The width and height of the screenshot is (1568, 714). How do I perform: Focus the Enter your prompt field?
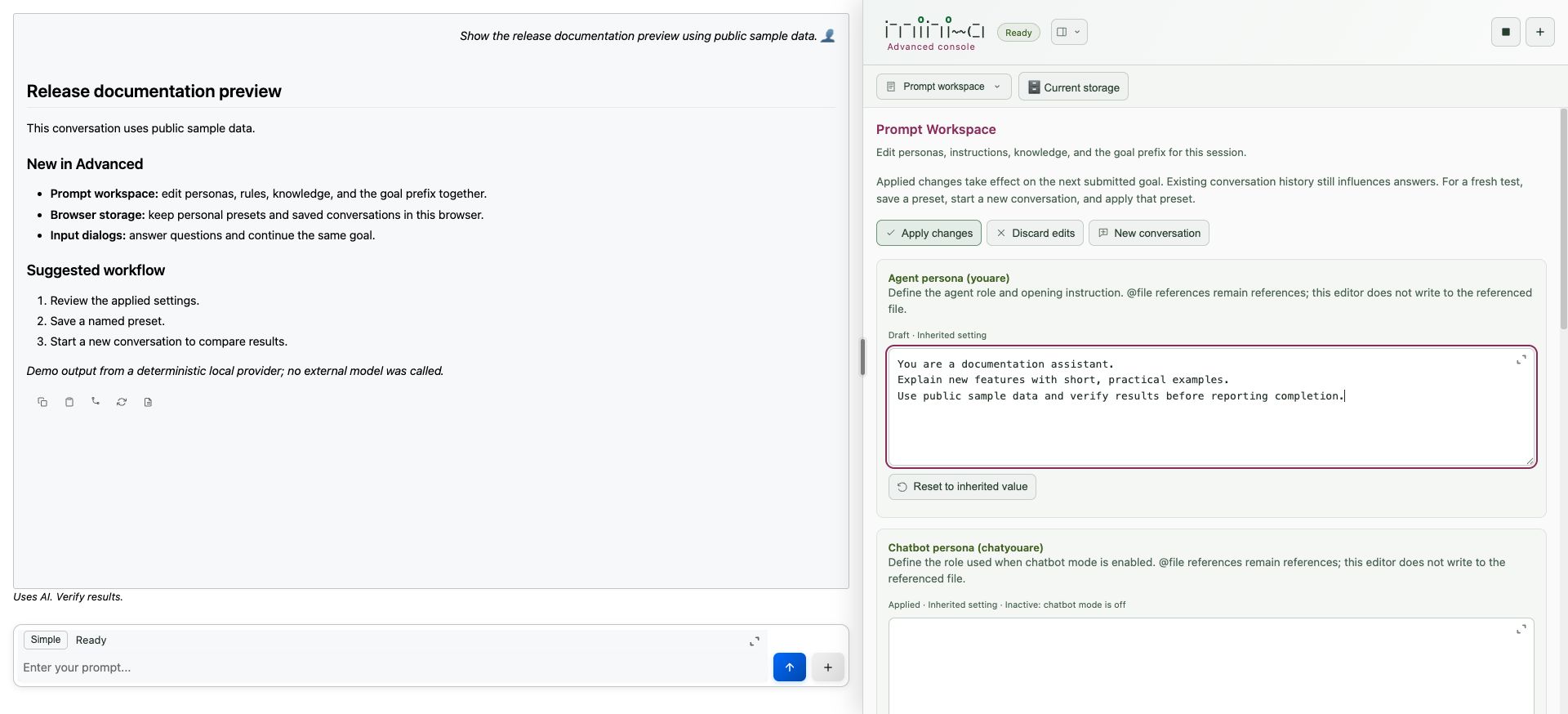pos(392,667)
